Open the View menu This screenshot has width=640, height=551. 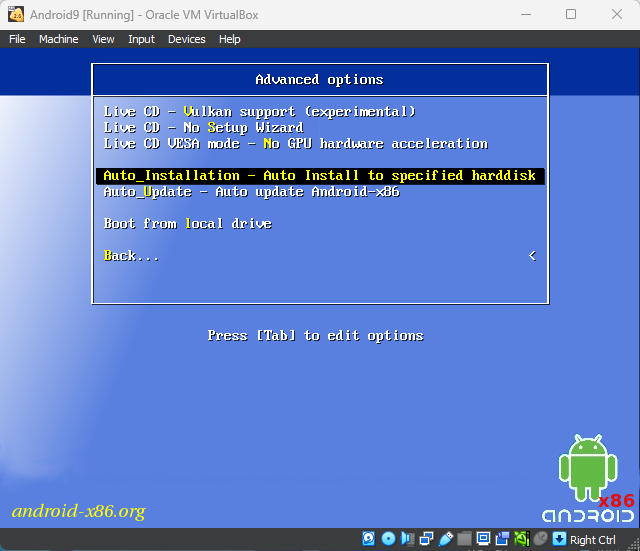click(x=103, y=39)
